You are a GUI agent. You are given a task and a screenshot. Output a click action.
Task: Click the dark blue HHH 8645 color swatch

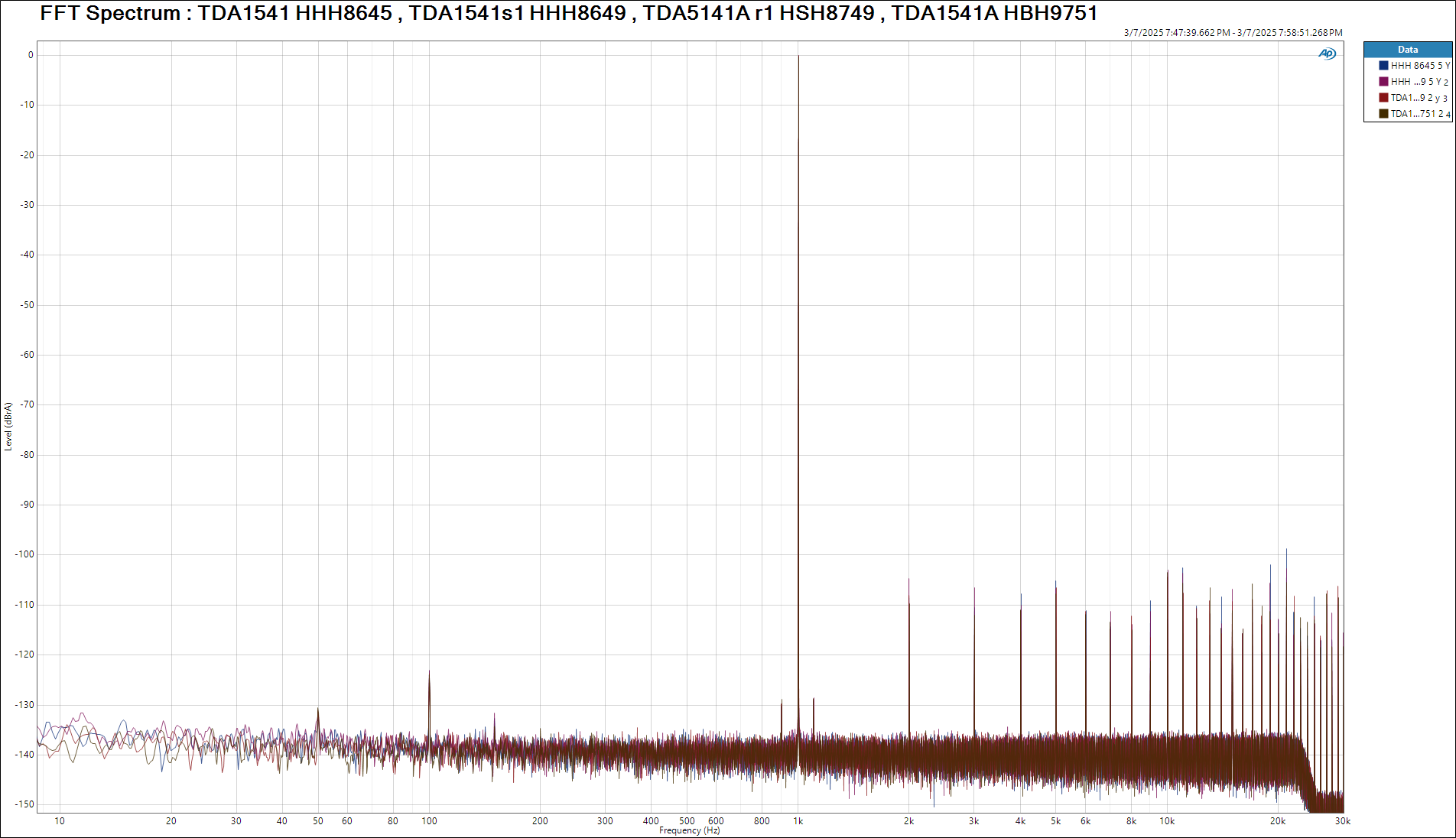pos(1383,66)
